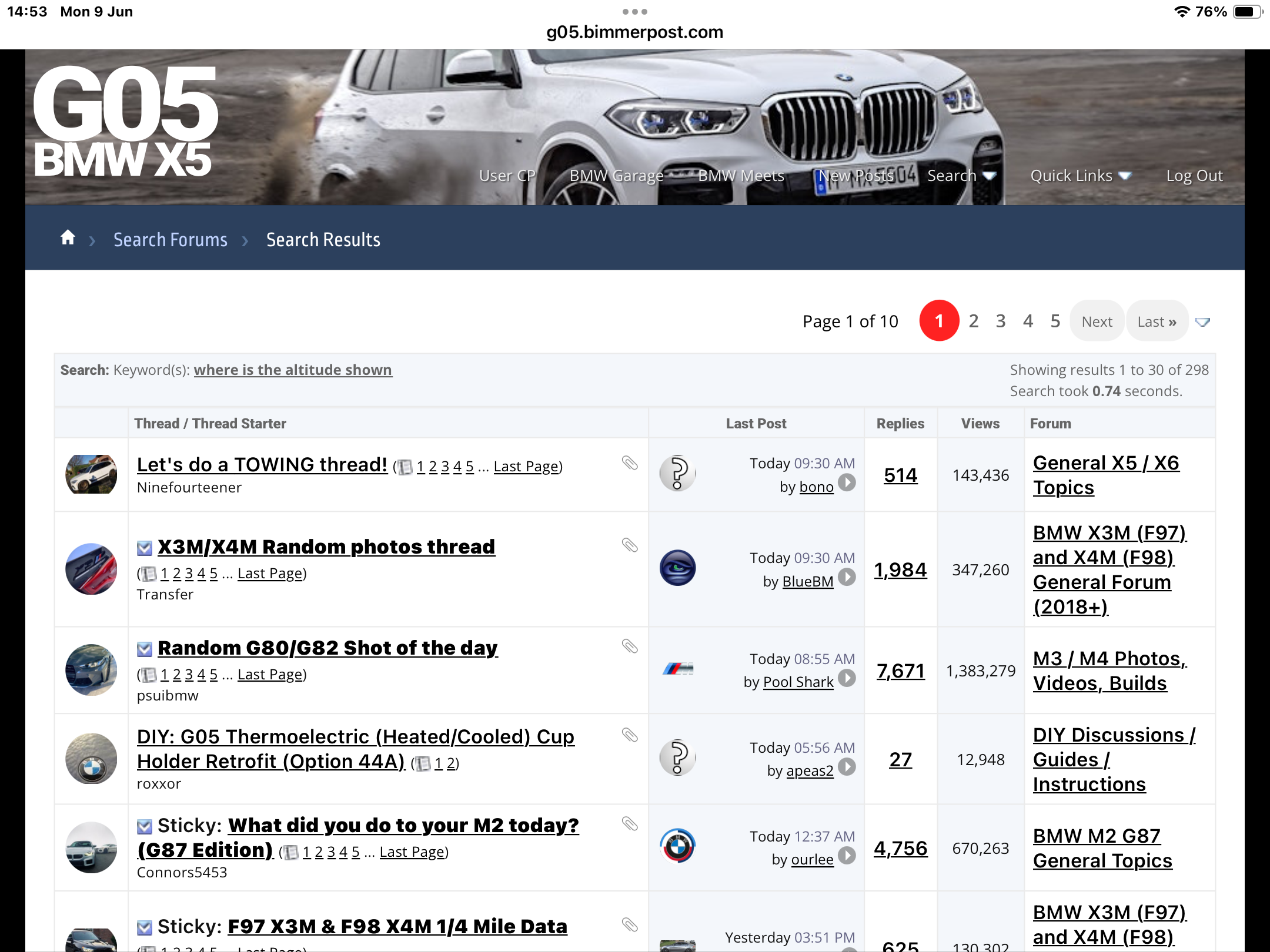Go to last post by apeas2 arrow

(847, 767)
